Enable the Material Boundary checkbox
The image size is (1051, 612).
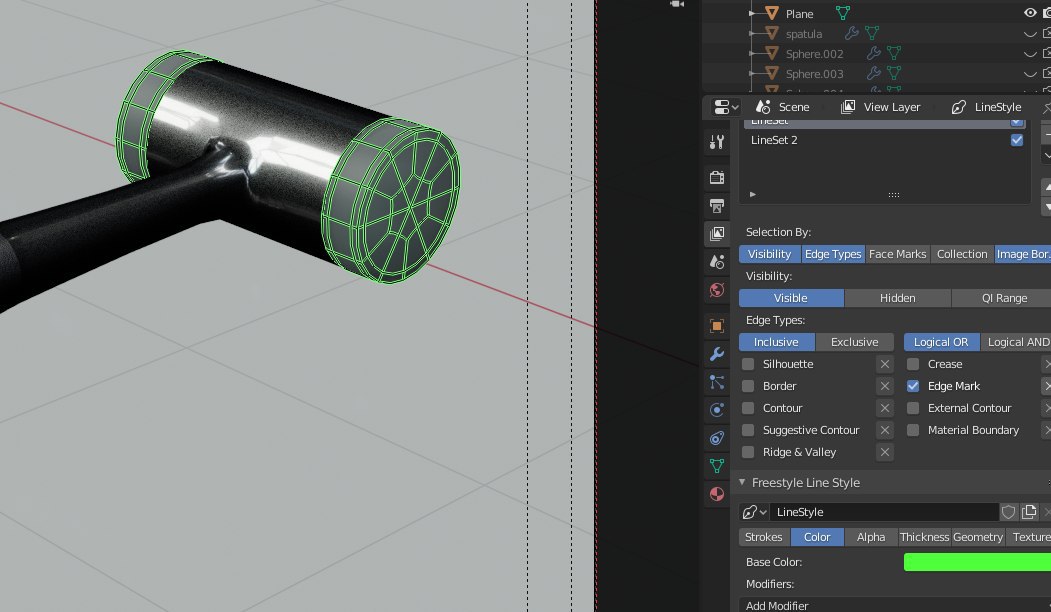point(913,430)
